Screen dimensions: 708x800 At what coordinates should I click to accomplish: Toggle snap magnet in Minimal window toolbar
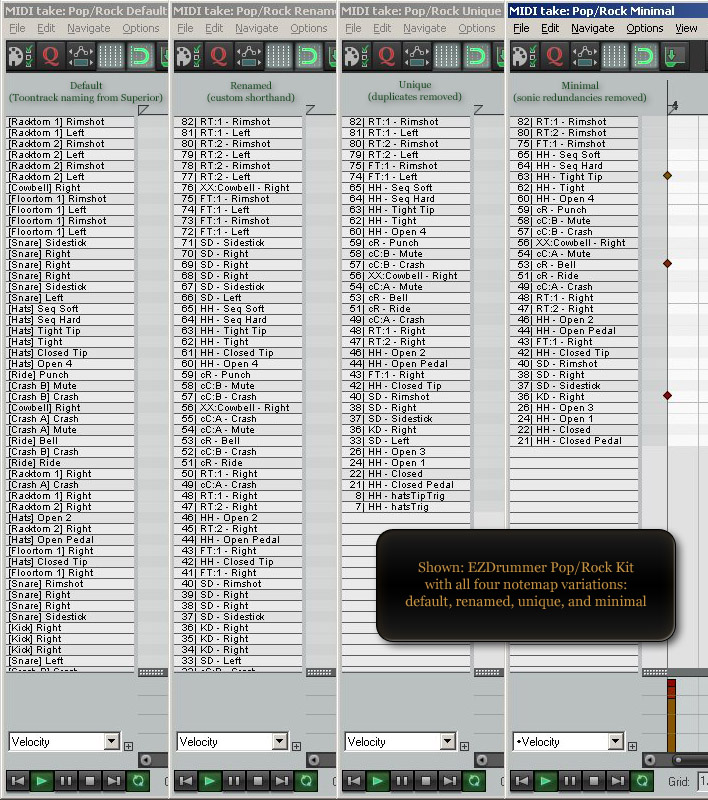click(x=644, y=56)
